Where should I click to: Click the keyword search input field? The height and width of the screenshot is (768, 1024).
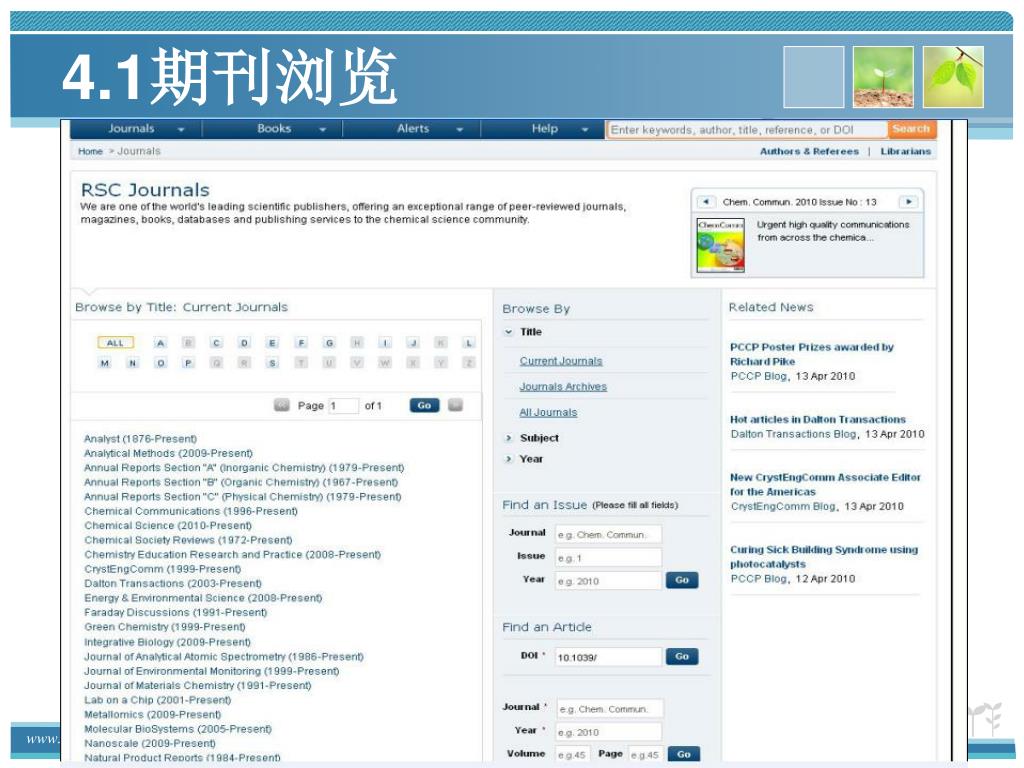pyautogui.click(x=747, y=129)
